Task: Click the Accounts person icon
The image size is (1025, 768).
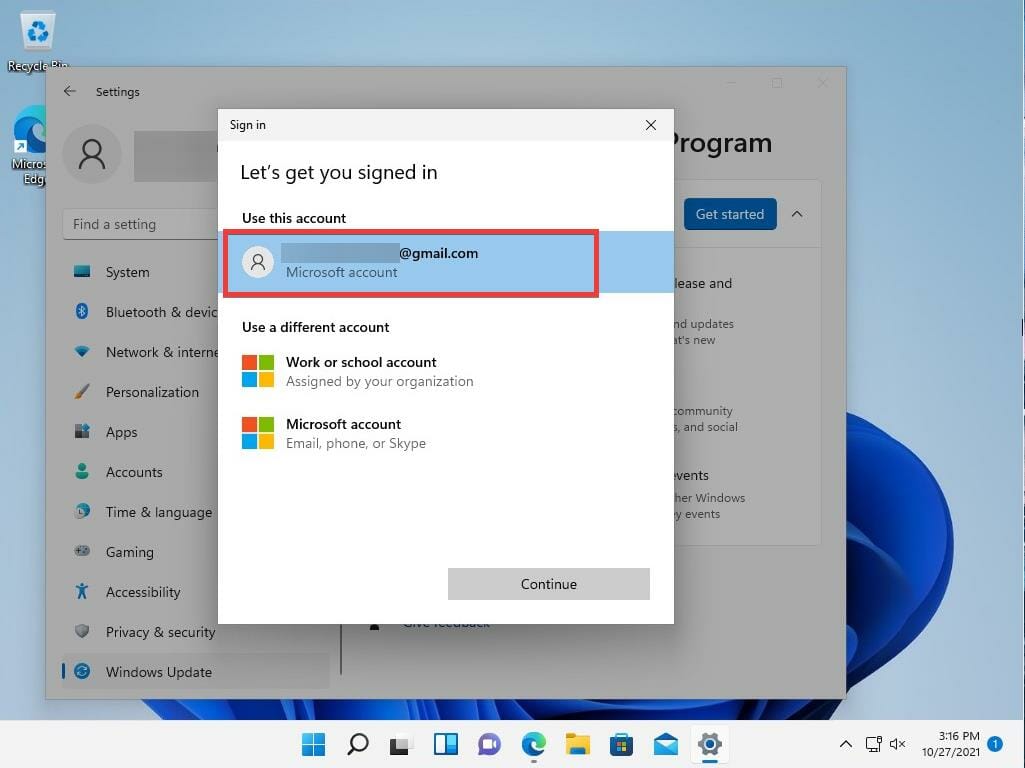Action: [x=82, y=471]
